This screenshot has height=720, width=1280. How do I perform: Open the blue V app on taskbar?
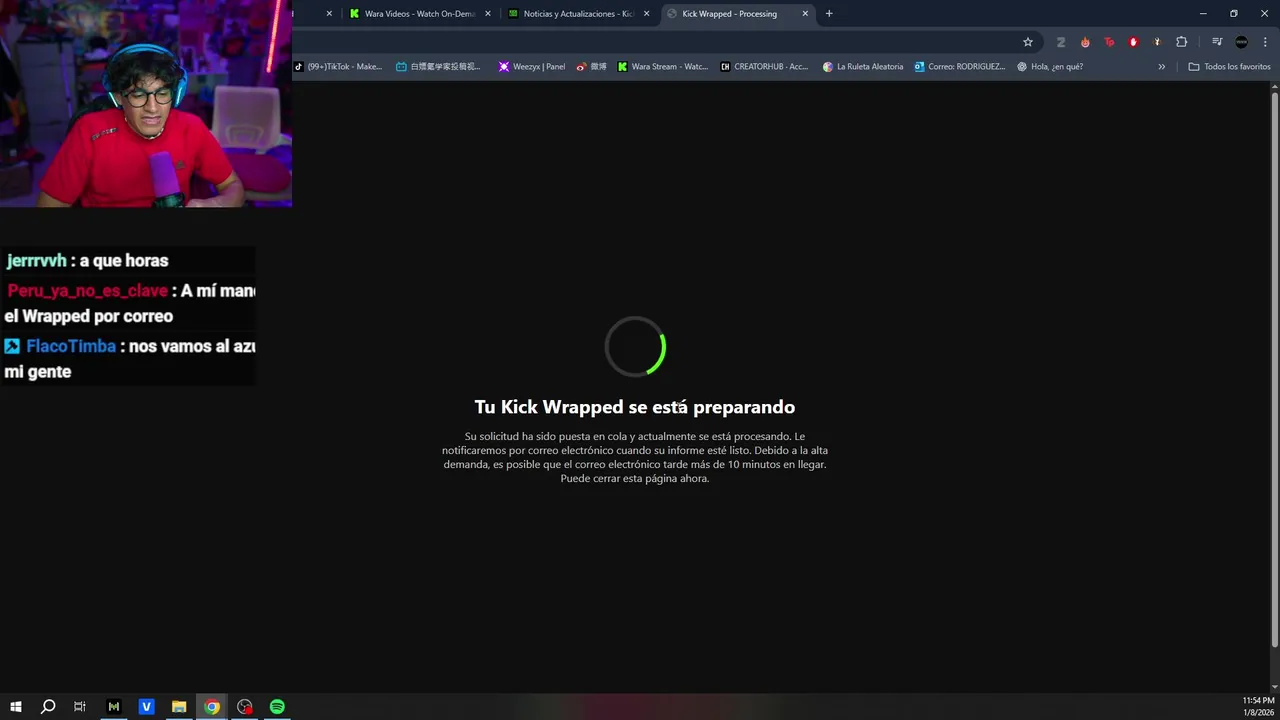(146, 707)
